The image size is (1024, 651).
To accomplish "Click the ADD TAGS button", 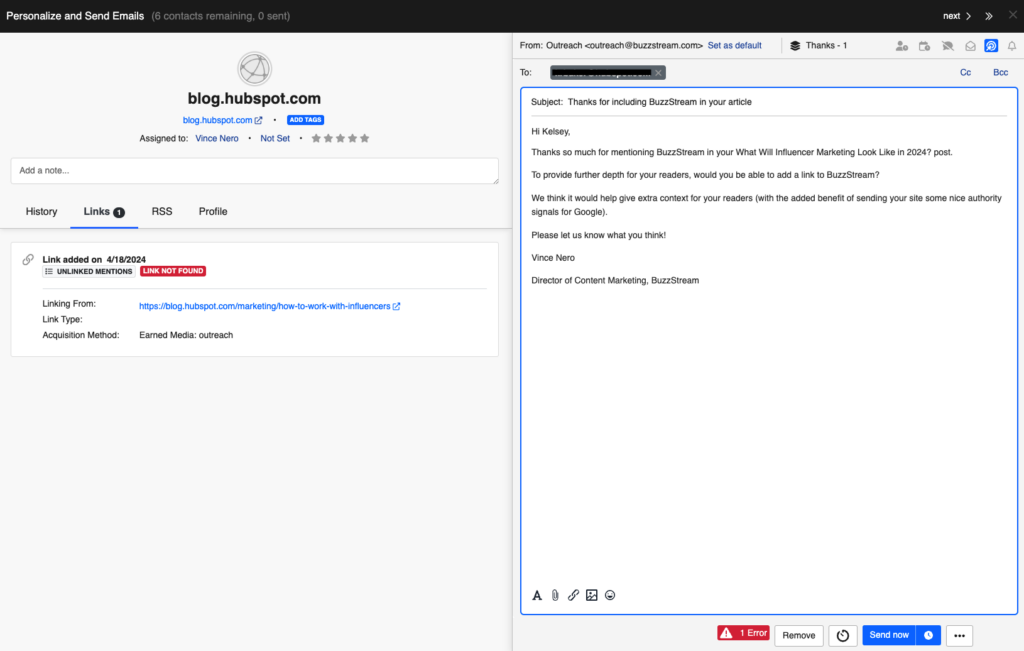I will click(305, 119).
